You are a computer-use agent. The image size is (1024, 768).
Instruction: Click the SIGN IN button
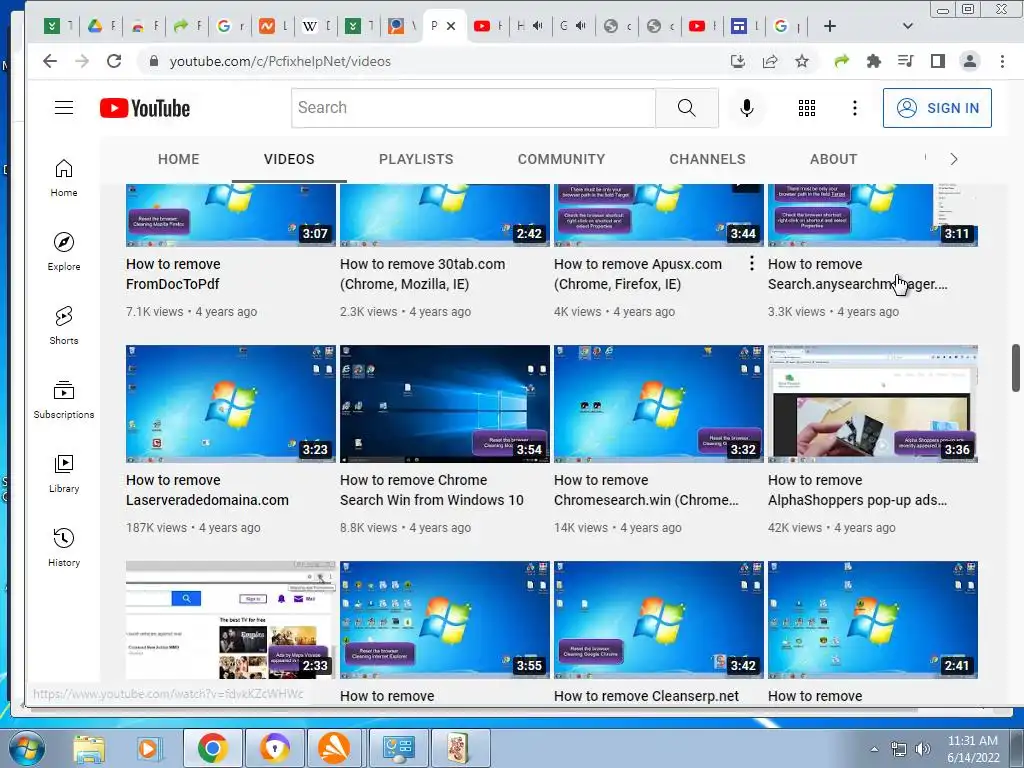(x=937, y=108)
